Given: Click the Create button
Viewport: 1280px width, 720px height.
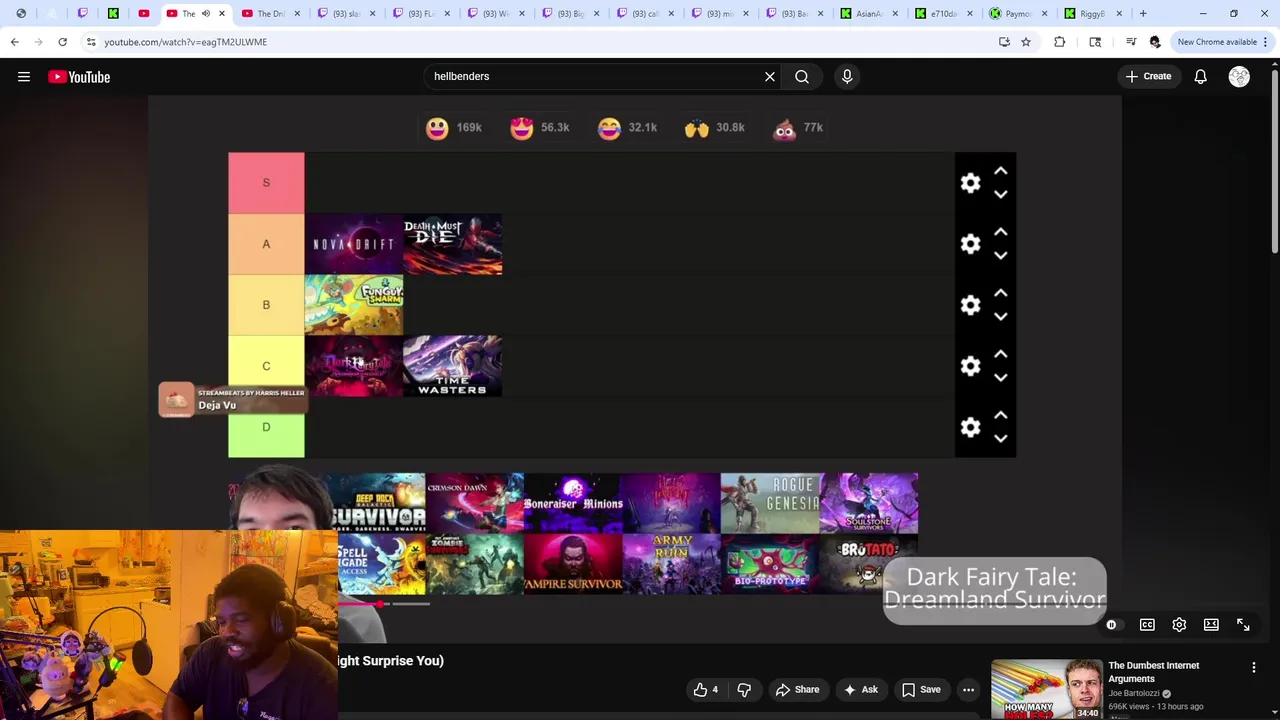Looking at the screenshot, I should pos(1148,76).
